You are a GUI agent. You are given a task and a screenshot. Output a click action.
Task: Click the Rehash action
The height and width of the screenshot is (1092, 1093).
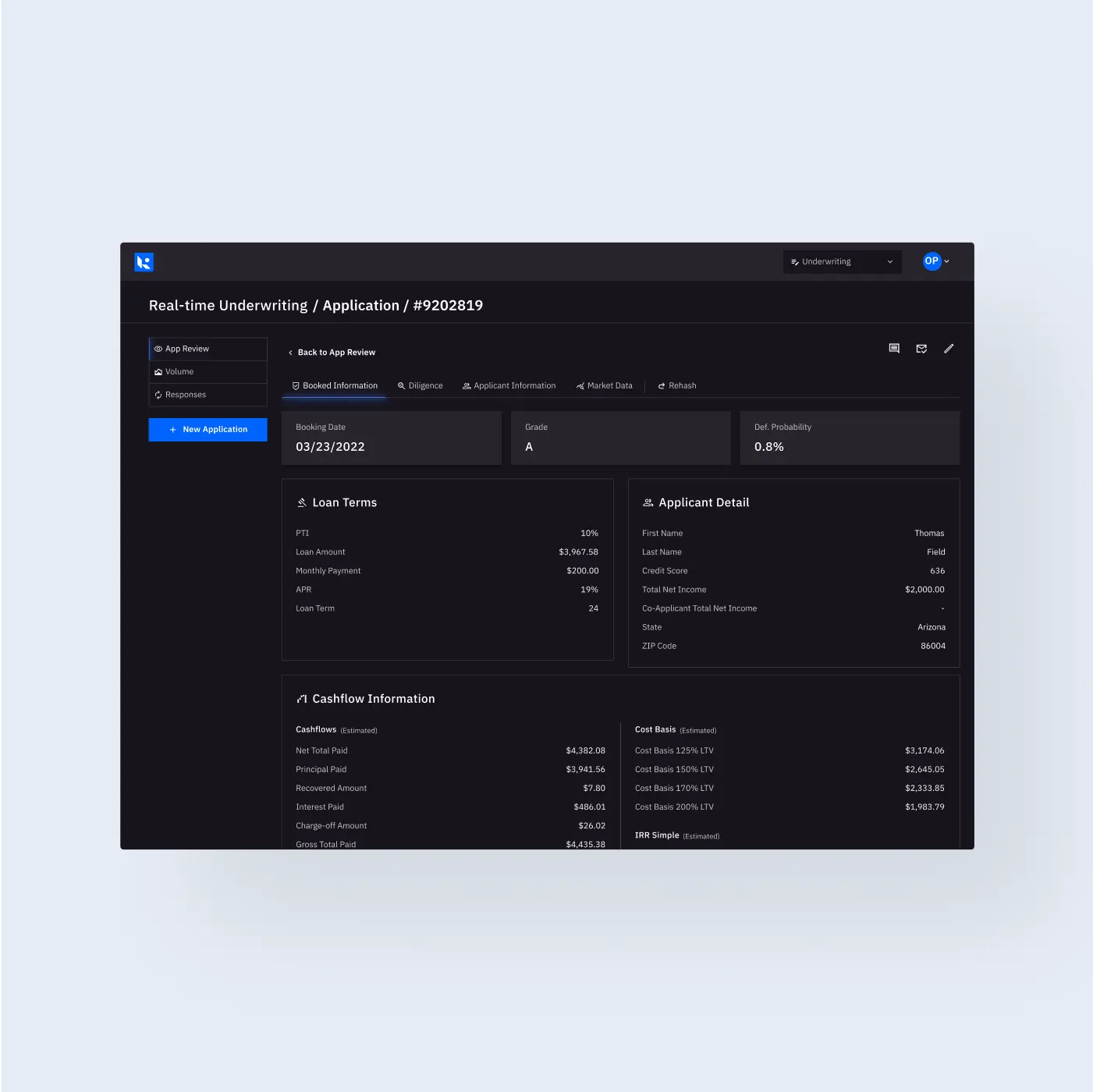pos(677,386)
